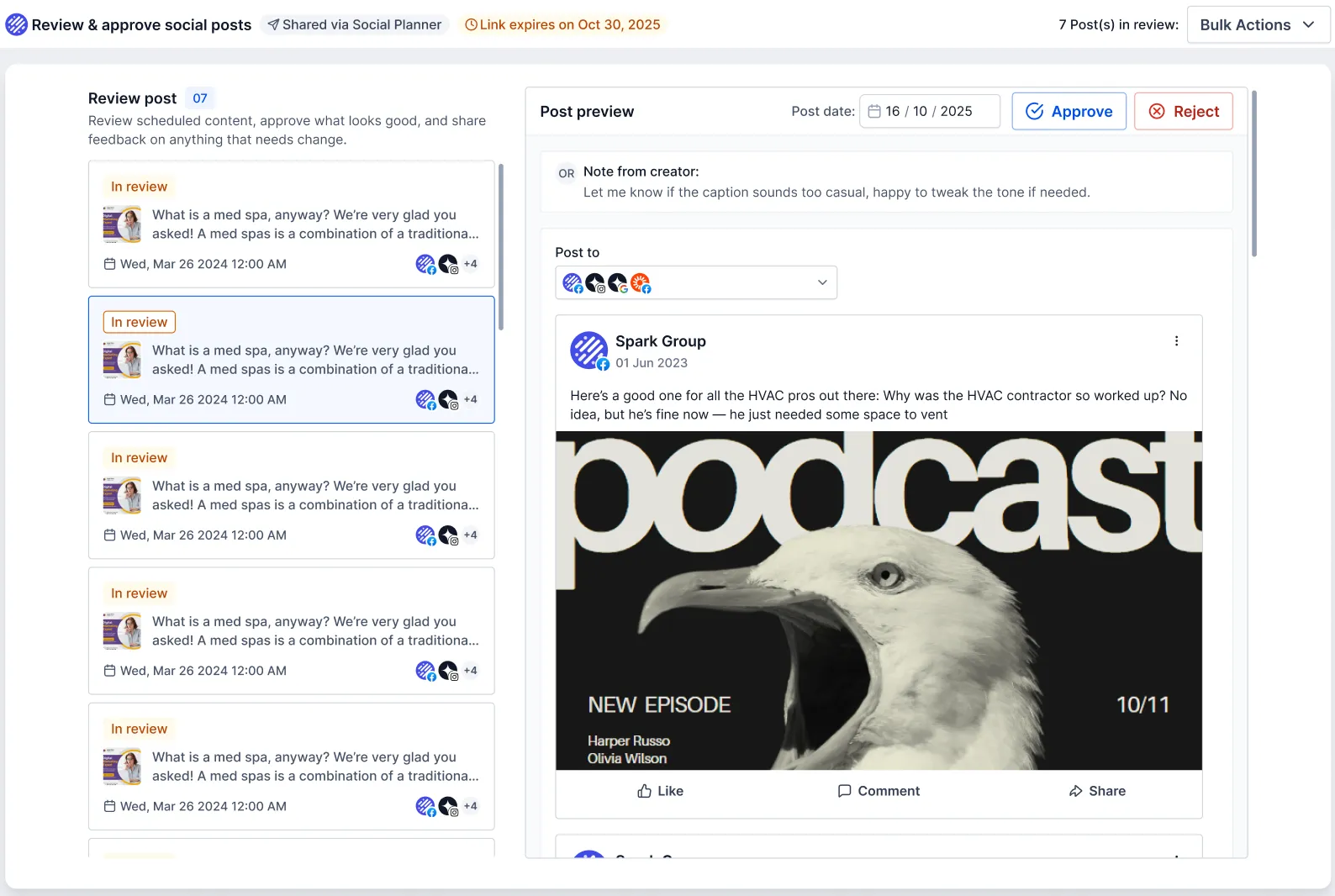
Task: Click the Share arrow icon
Action: [x=1075, y=791]
